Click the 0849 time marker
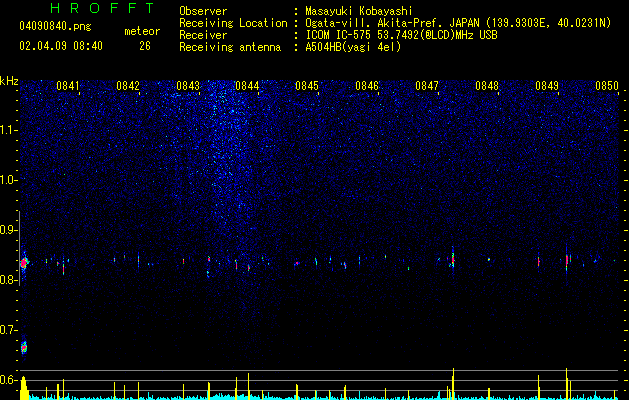This screenshot has width=629, height=400. click(547, 86)
